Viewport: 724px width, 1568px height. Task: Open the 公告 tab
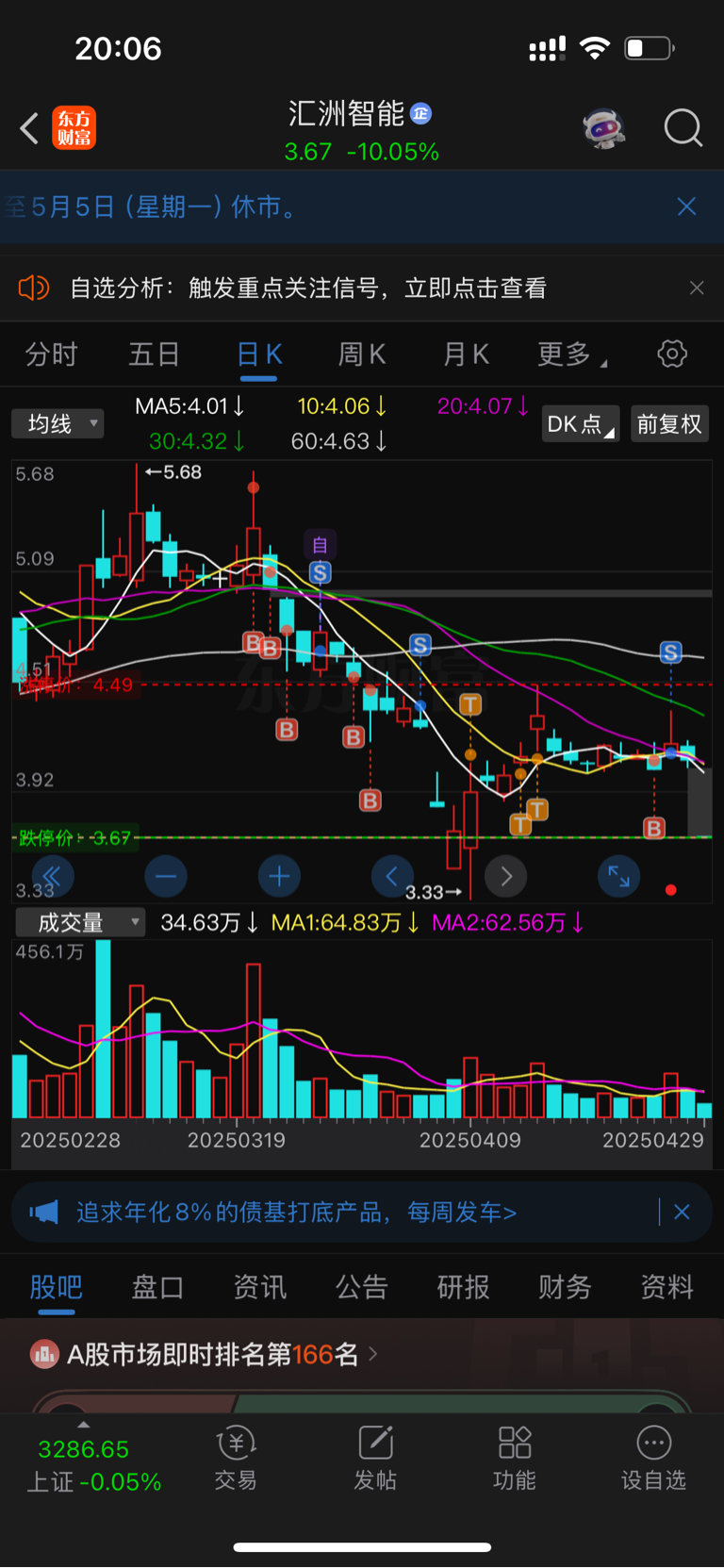pyautogui.click(x=361, y=1288)
